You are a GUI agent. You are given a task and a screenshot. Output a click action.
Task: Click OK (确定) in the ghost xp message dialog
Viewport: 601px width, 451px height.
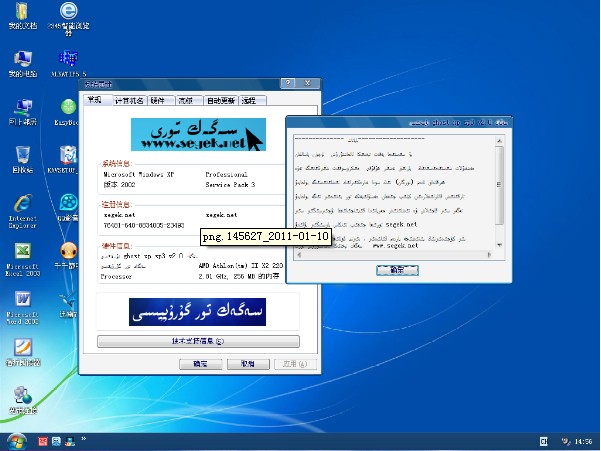click(397, 270)
